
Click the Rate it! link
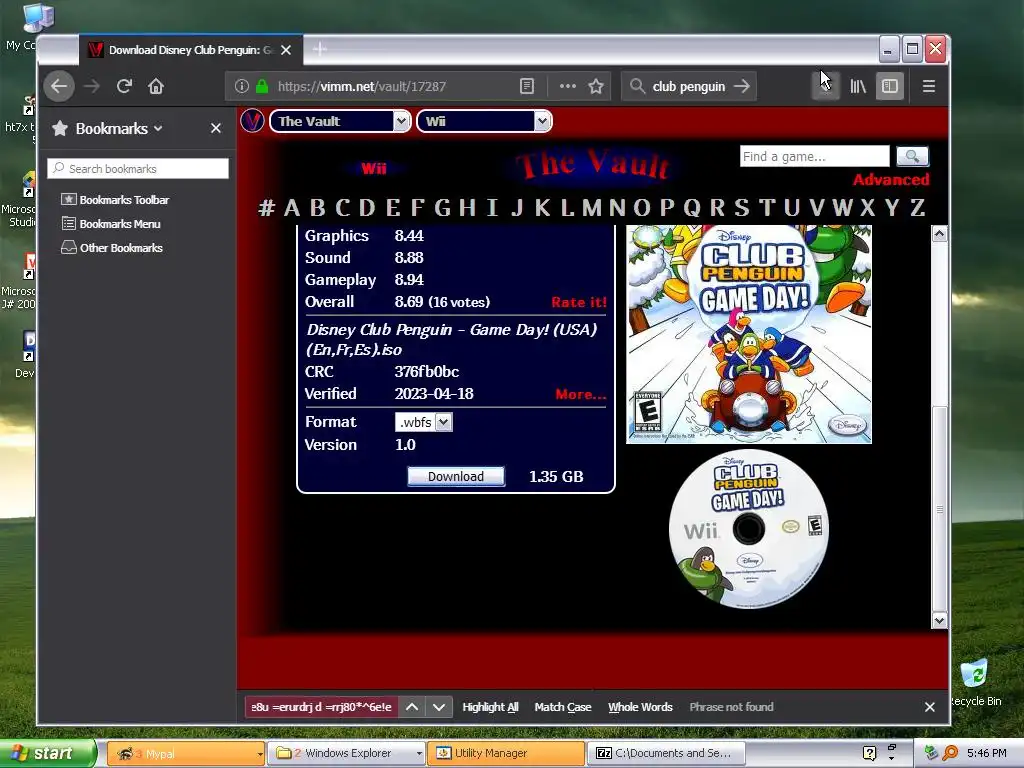point(579,302)
